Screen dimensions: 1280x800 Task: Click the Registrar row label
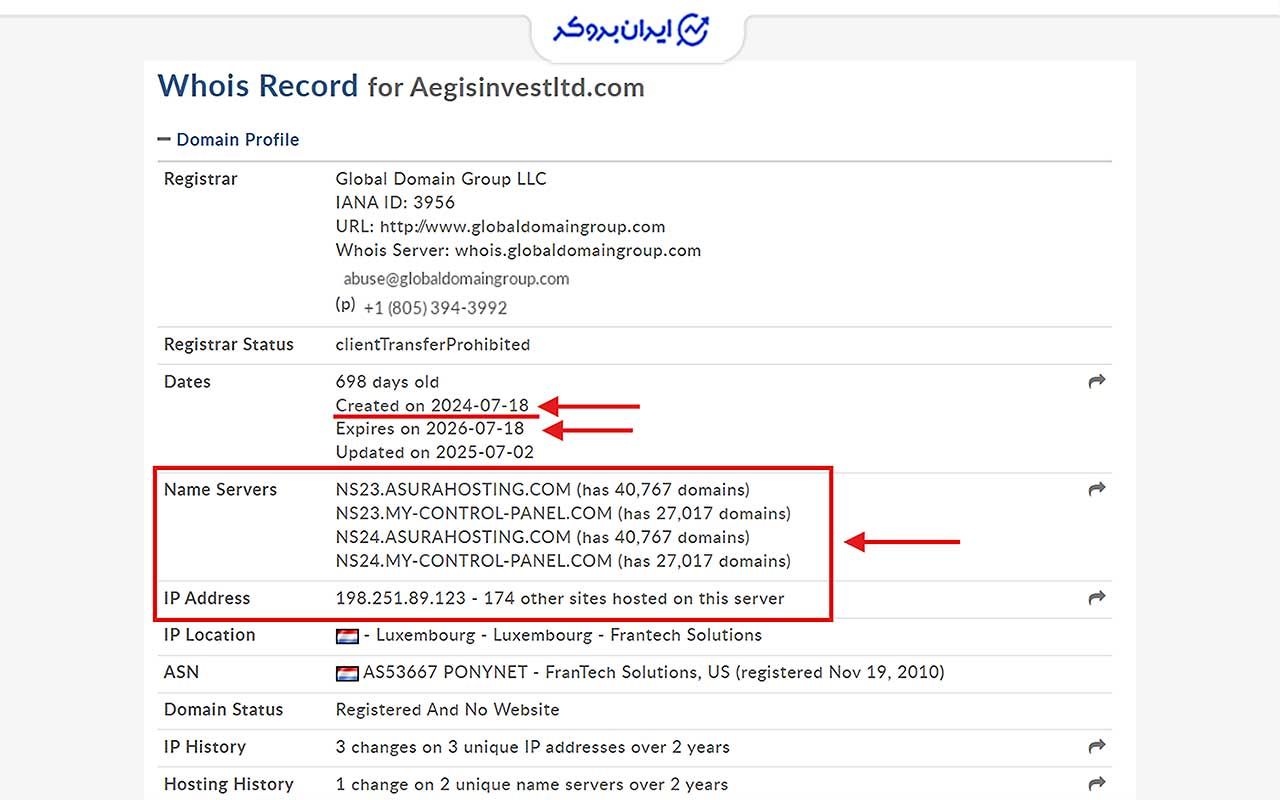coord(201,179)
